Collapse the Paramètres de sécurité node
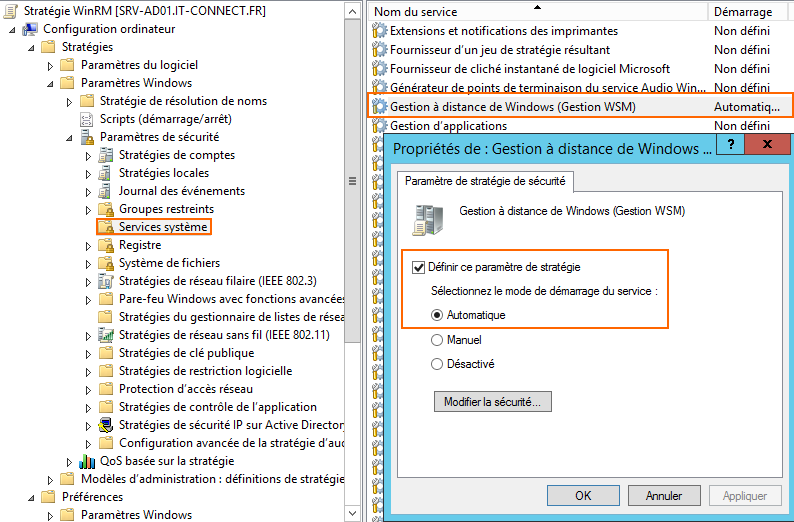Image resolution: width=794 pixels, height=522 pixels. (69, 138)
